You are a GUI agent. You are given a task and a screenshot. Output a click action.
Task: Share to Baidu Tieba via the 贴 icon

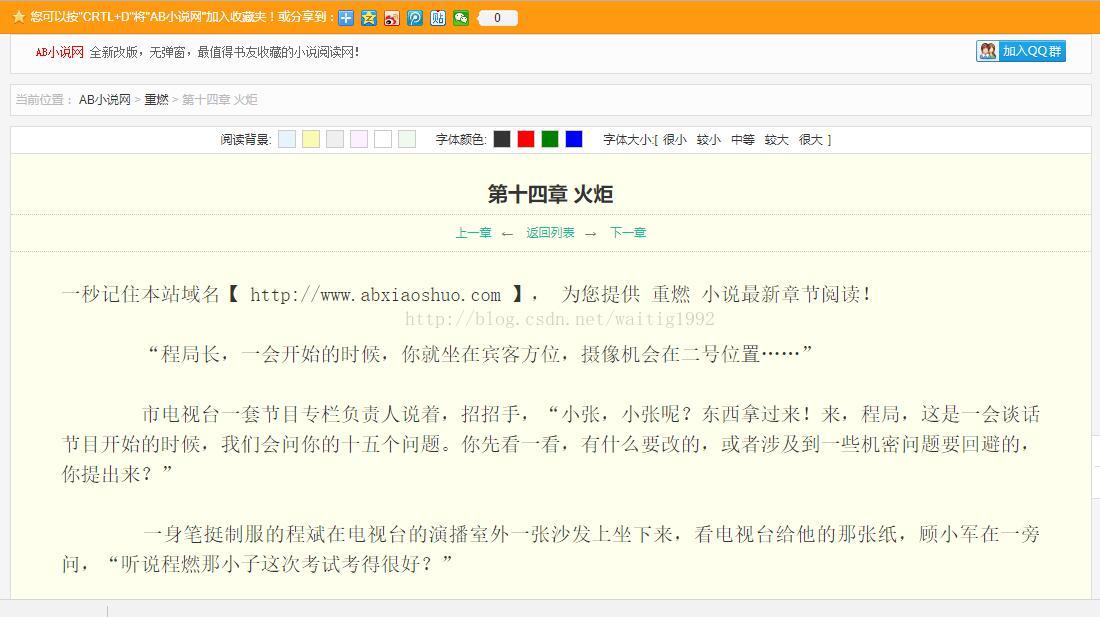click(x=438, y=18)
